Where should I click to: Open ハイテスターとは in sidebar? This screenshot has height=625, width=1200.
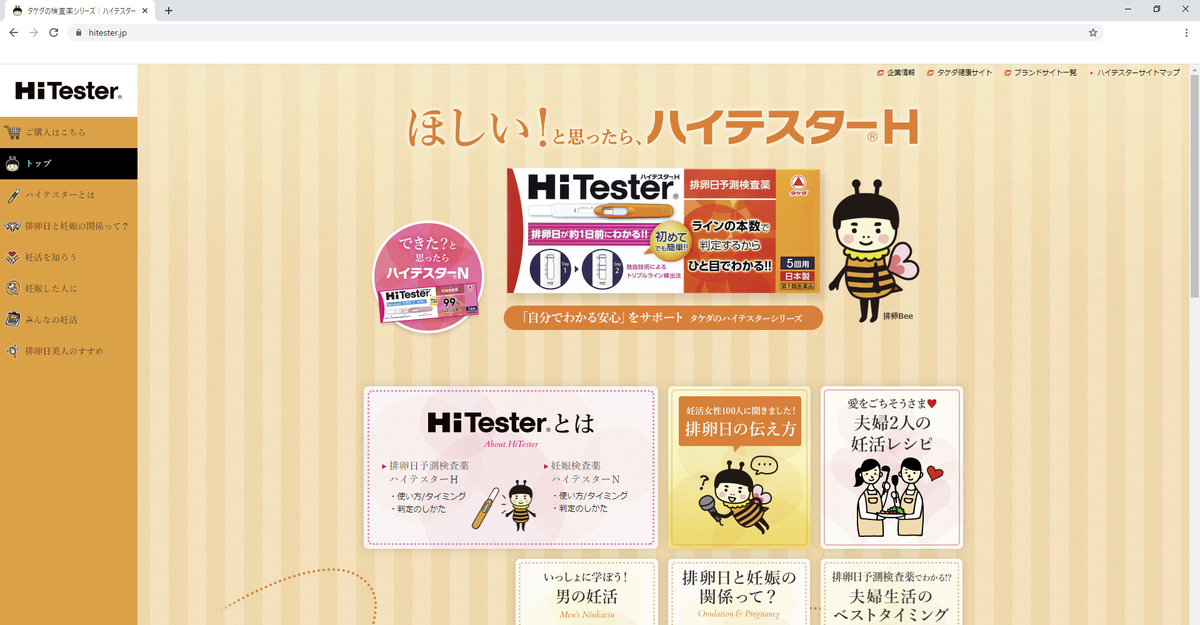(x=69, y=194)
